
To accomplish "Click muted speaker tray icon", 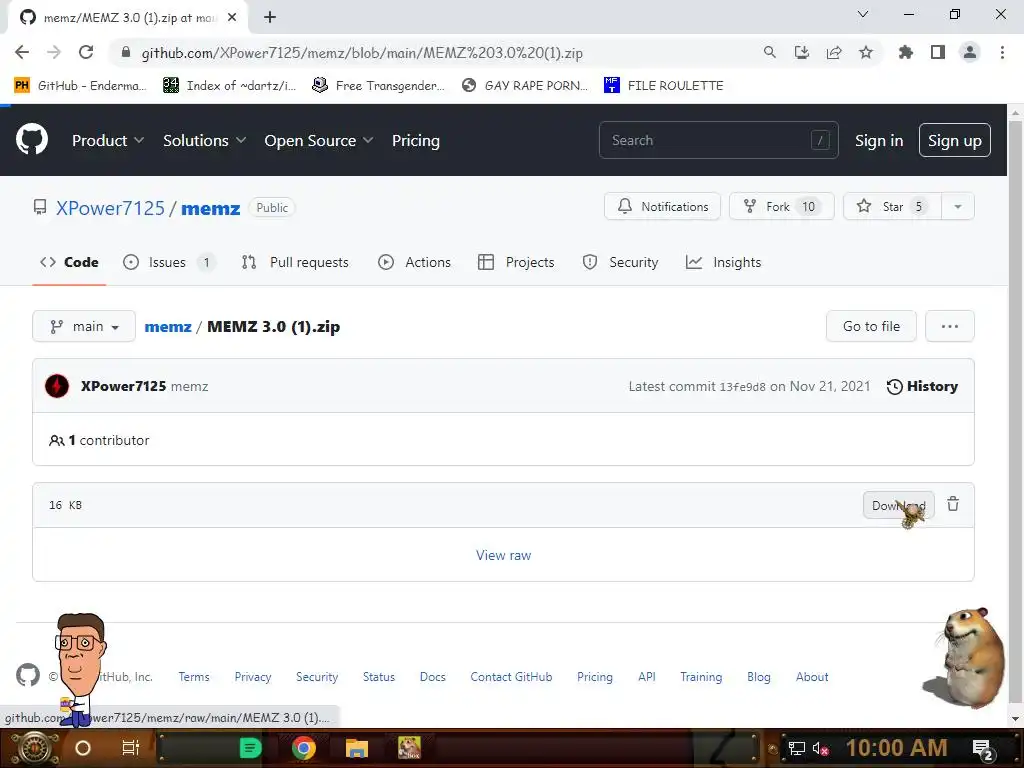I will (820, 748).
